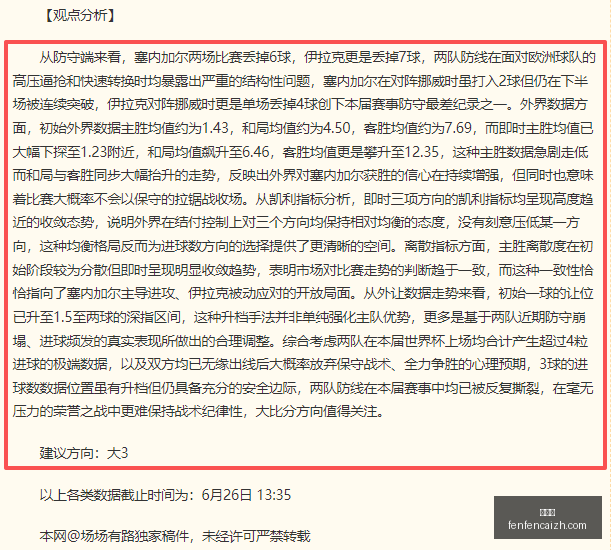Click the 建议方向：大3 recommendation line
This screenshot has width=613, height=550.
pos(84,453)
